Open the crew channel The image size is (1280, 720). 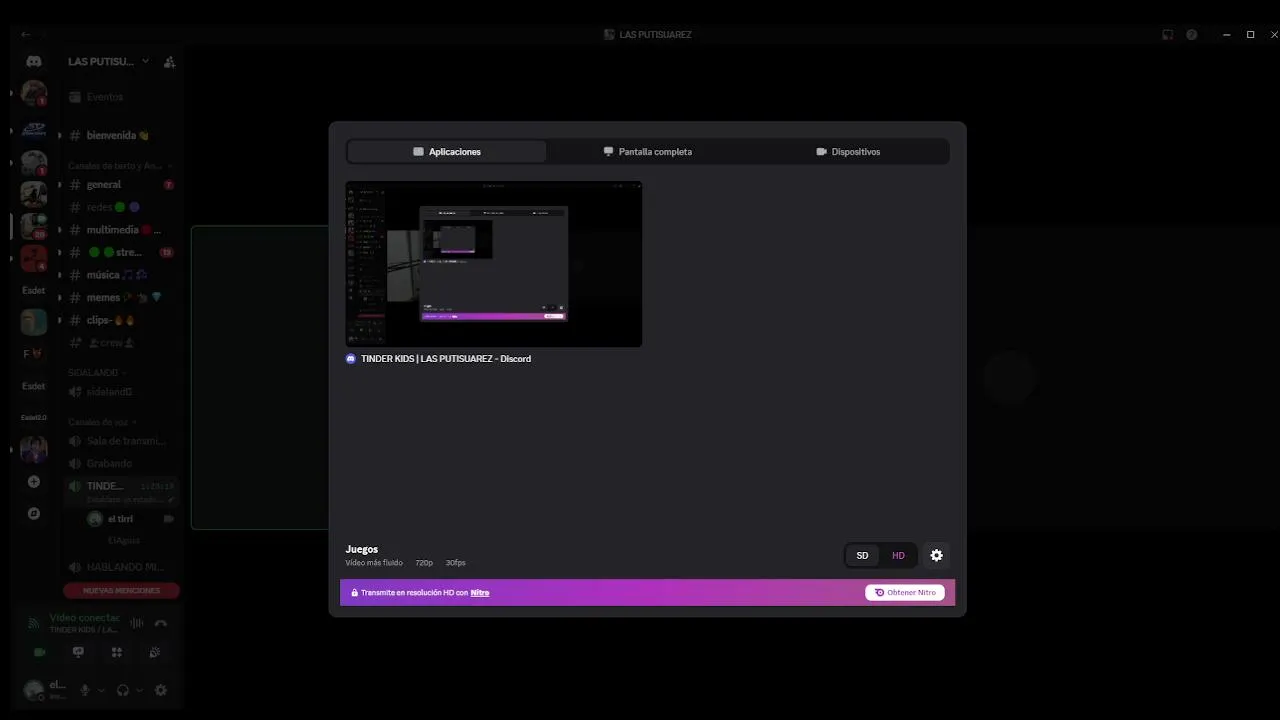(x=120, y=343)
